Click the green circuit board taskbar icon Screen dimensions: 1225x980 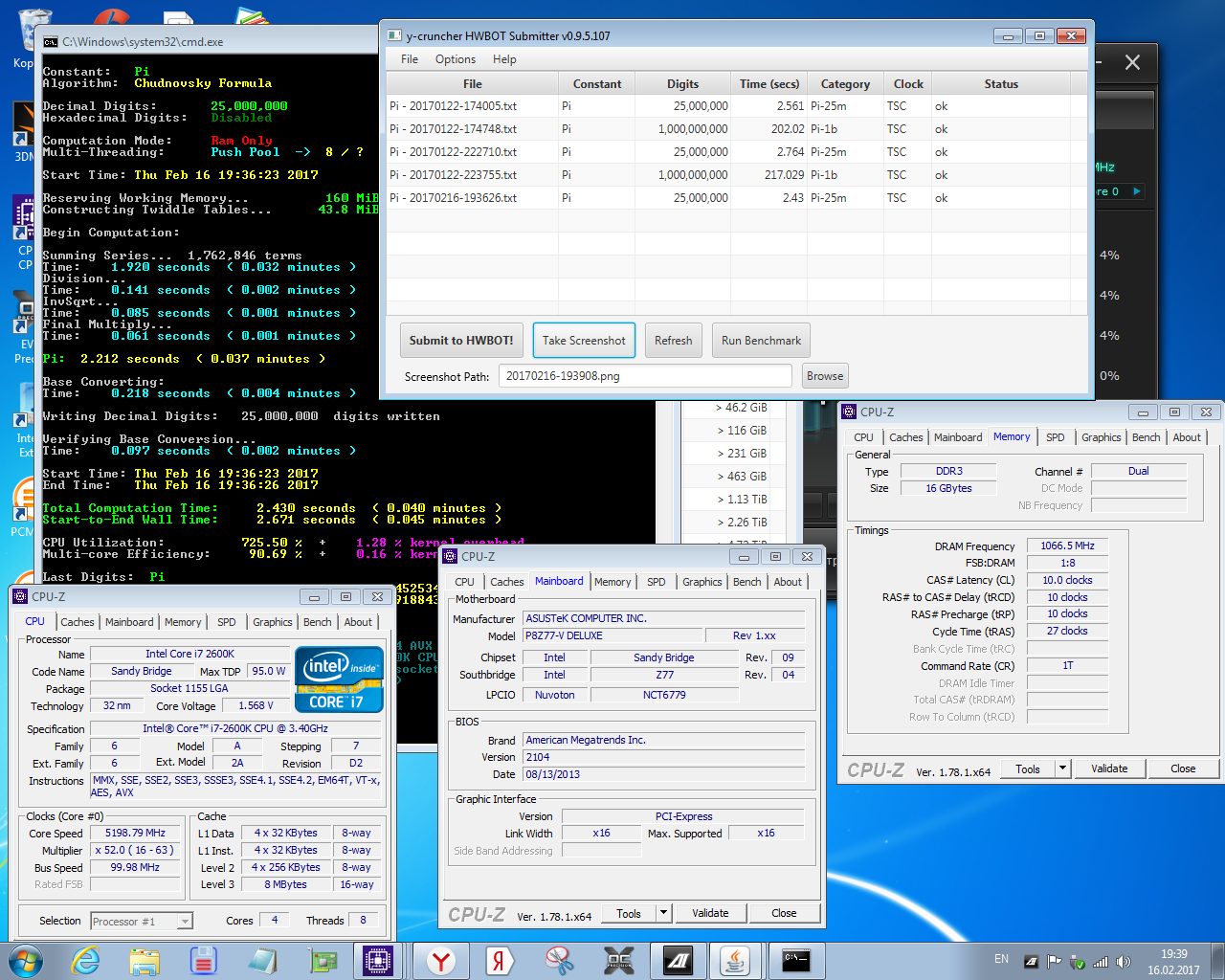click(x=323, y=961)
